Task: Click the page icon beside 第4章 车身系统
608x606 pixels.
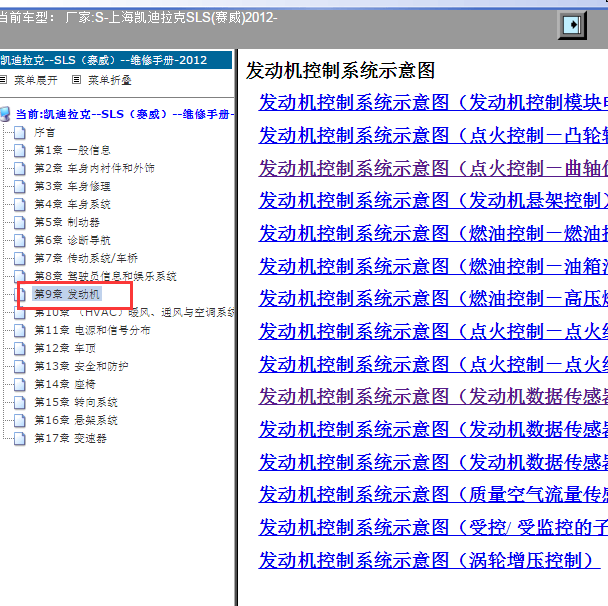Action: point(19,204)
